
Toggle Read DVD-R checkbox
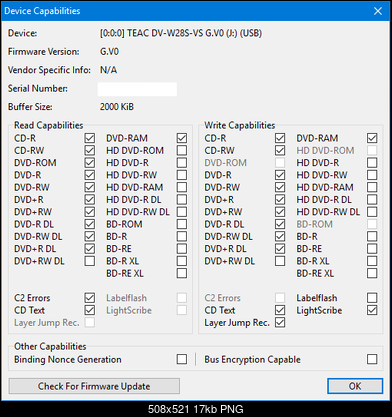(x=90, y=175)
